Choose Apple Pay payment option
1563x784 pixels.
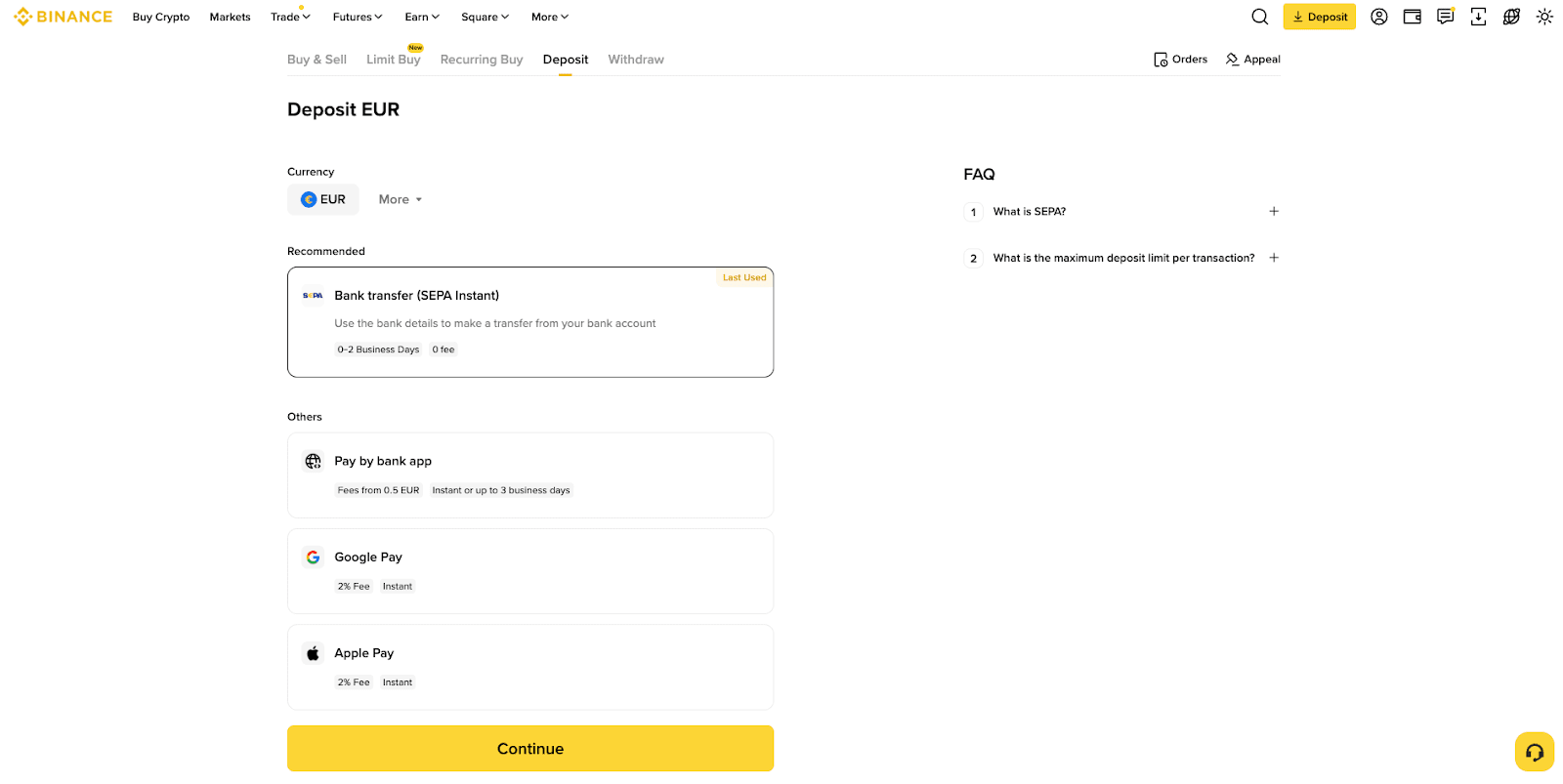[529, 667]
